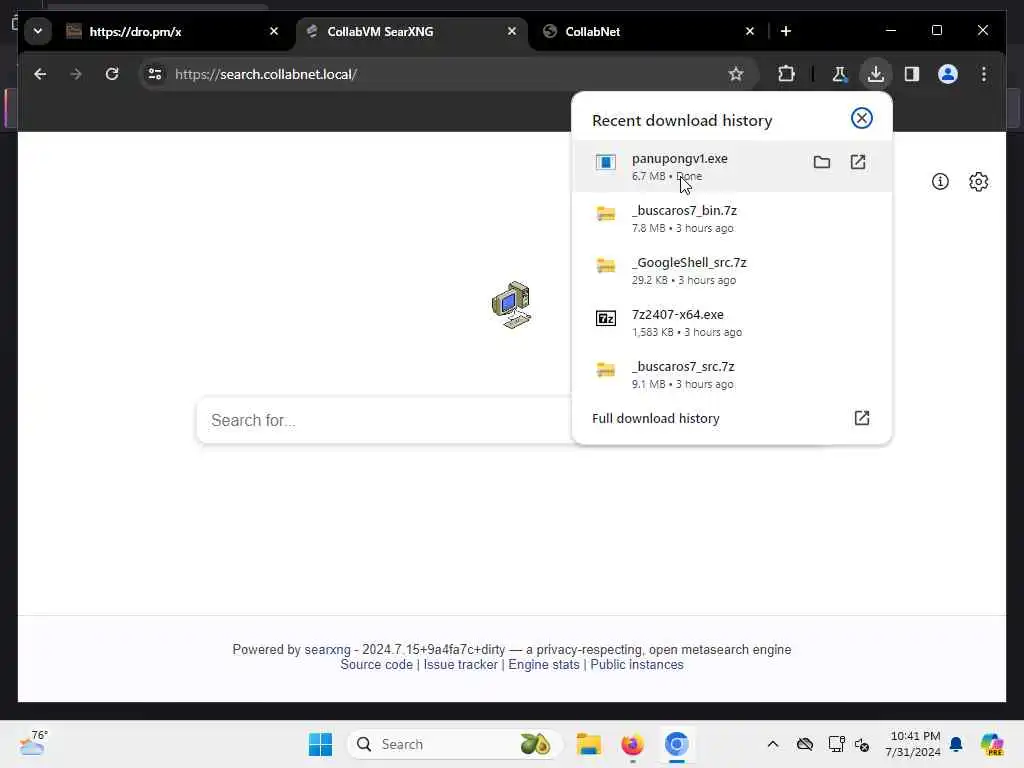Screen dimensions: 1024x768
Task: Open the notification bell icon
Action: 956,744
